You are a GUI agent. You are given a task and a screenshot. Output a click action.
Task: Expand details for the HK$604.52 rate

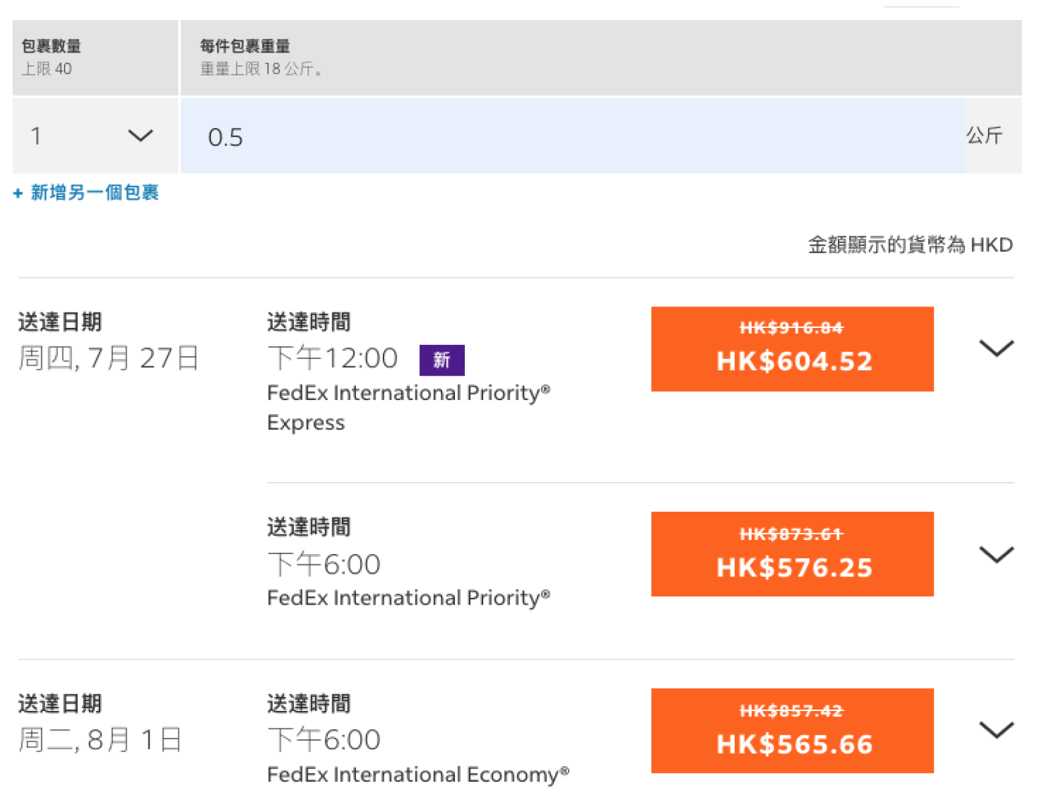[996, 348]
